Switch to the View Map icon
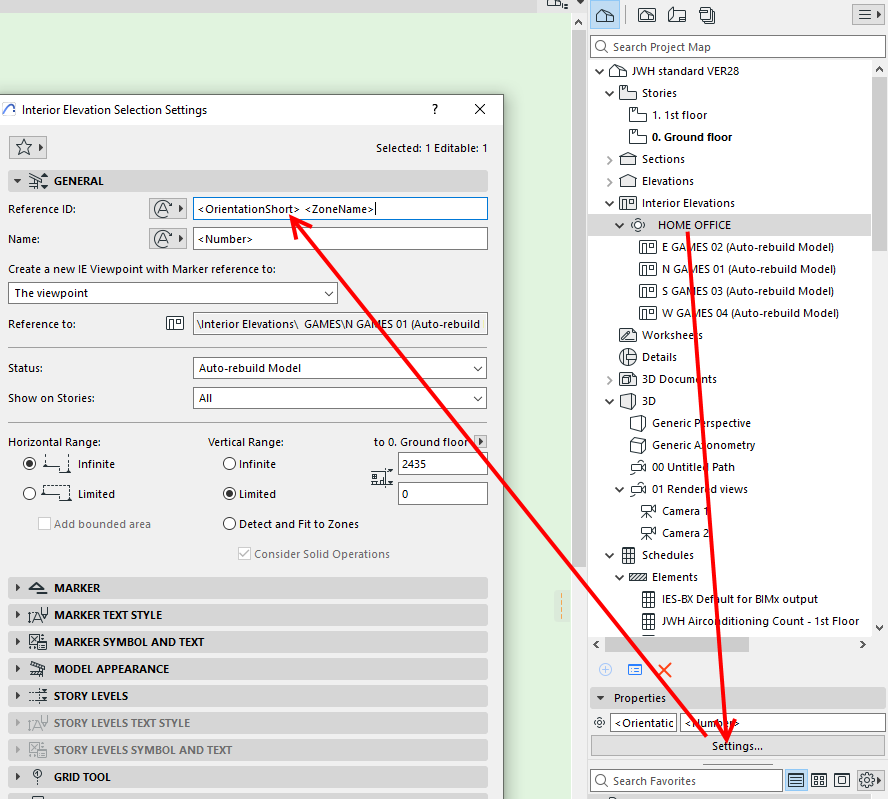This screenshot has height=799, width=888. pyautogui.click(x=647, y=15)
